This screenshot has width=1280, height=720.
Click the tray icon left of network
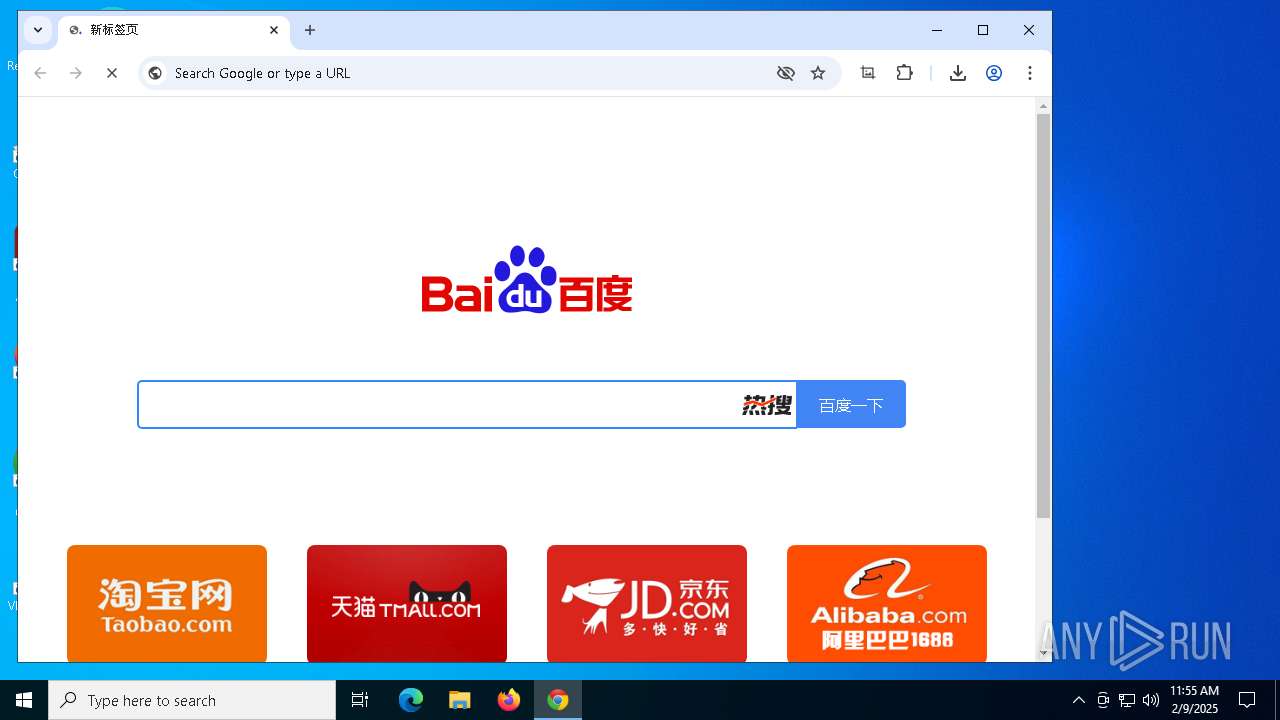click(x=1103, y=700)
